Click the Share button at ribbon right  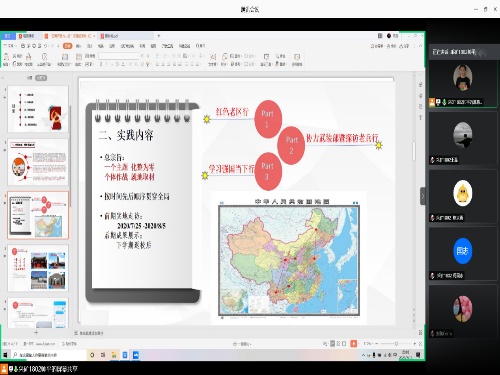pyautogui.click(x=404, y=46)
